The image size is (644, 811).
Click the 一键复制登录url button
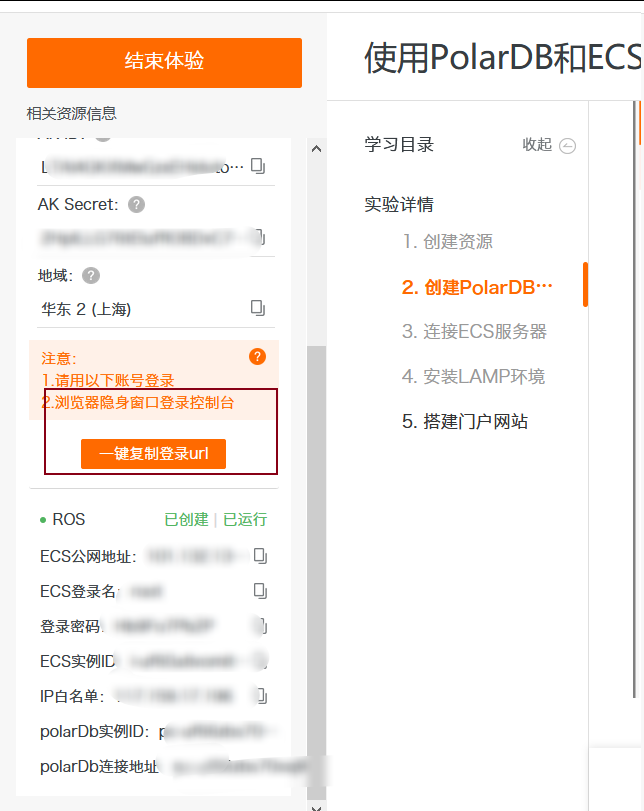point(154,454)
